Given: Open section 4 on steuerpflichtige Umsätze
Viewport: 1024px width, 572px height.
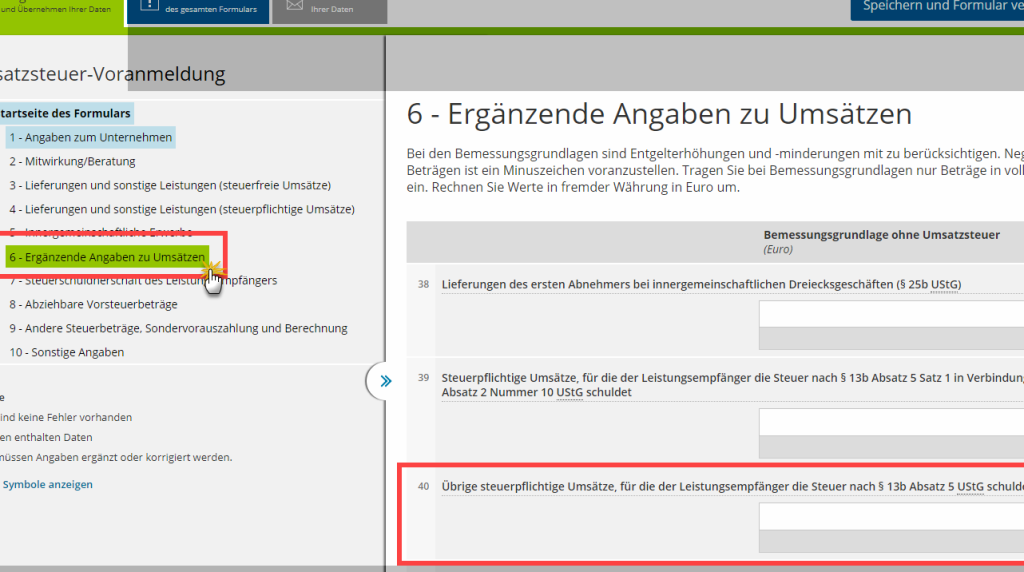Looking at the screenshot, I should pos(182,209).
